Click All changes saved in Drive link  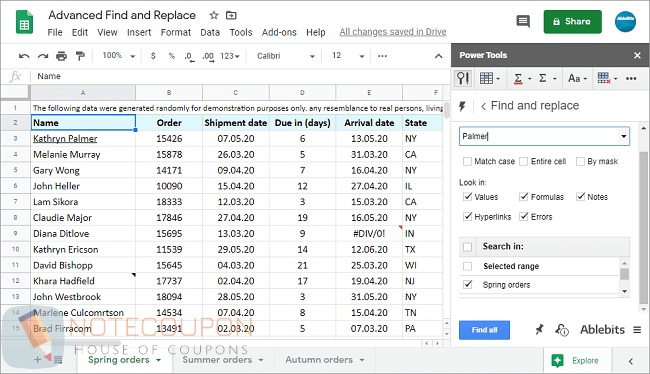pyautogui.click(x=393, y=32)
